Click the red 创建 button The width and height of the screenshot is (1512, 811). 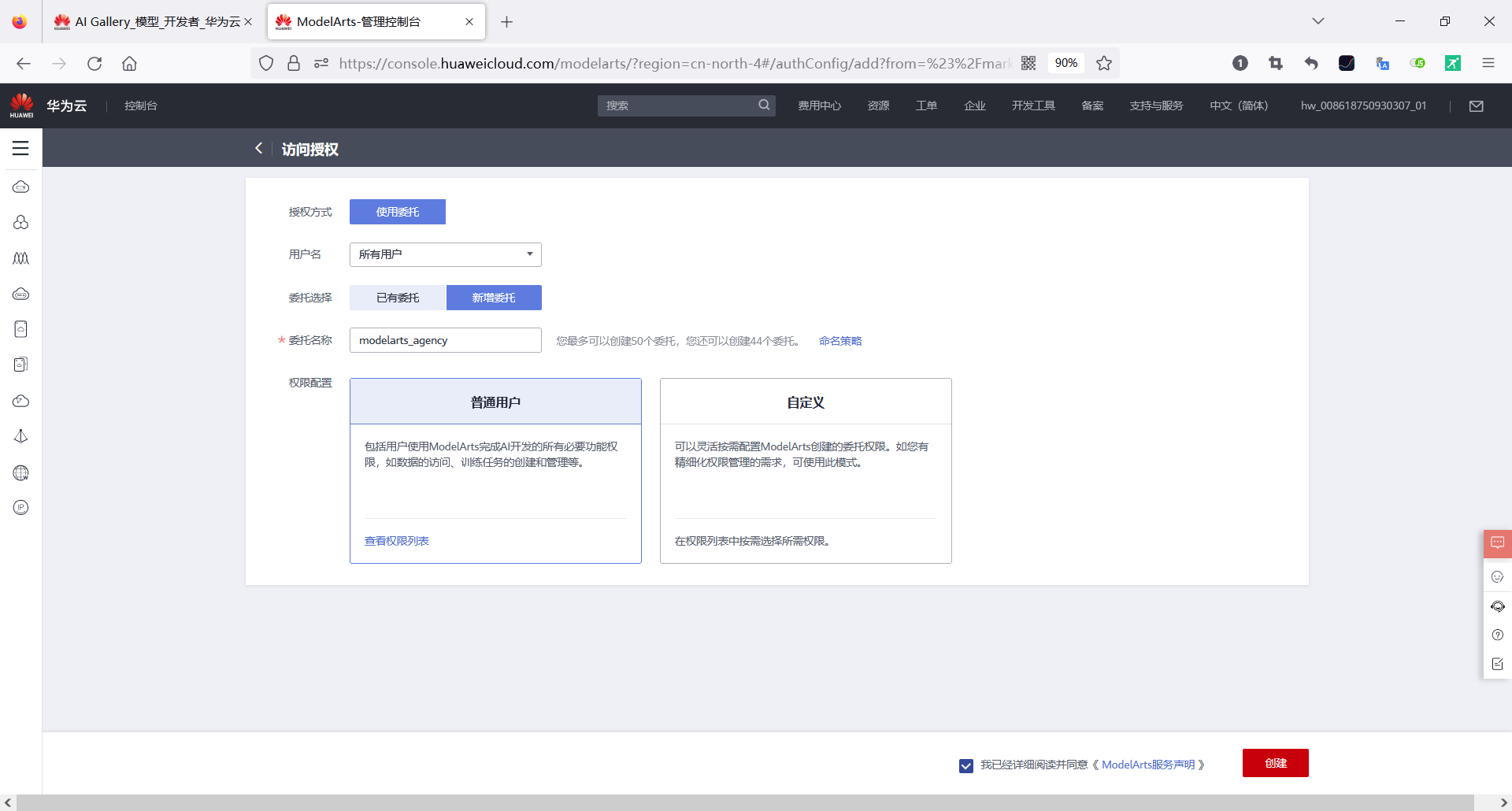click(x=1276, y=763)
